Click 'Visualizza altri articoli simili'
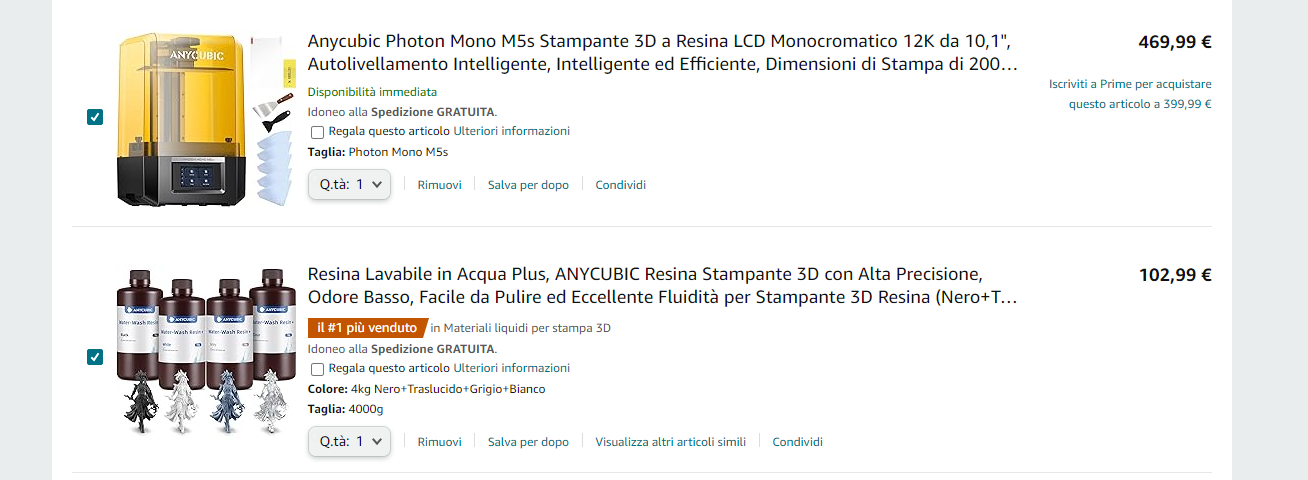1308x480 pixels. click(670, 442)
